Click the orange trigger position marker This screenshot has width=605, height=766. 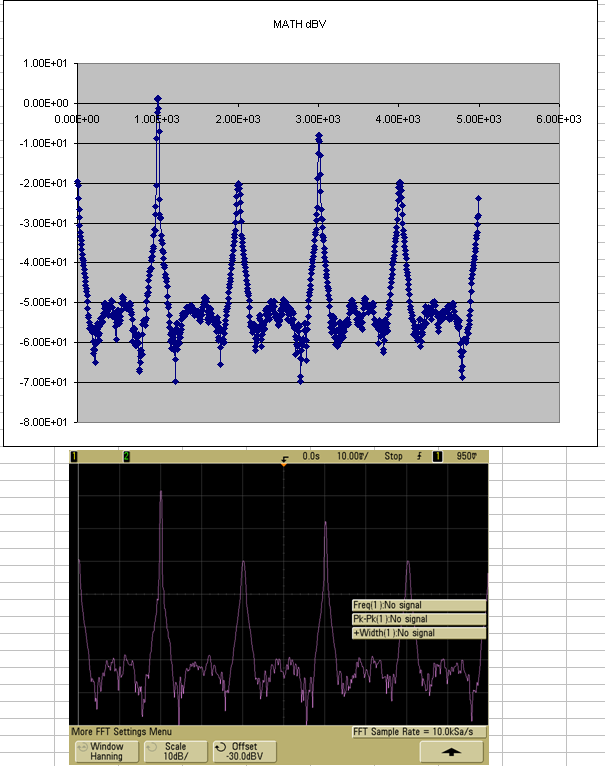click(285, 461)
